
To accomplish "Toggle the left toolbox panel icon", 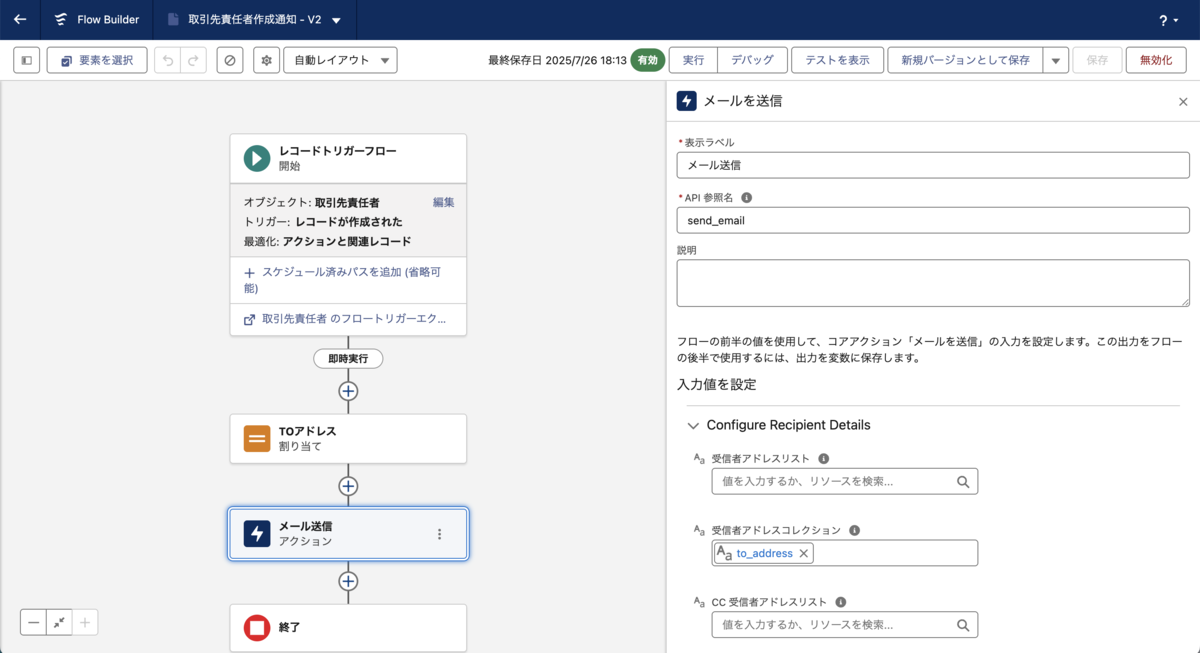I will coord(27,60).
